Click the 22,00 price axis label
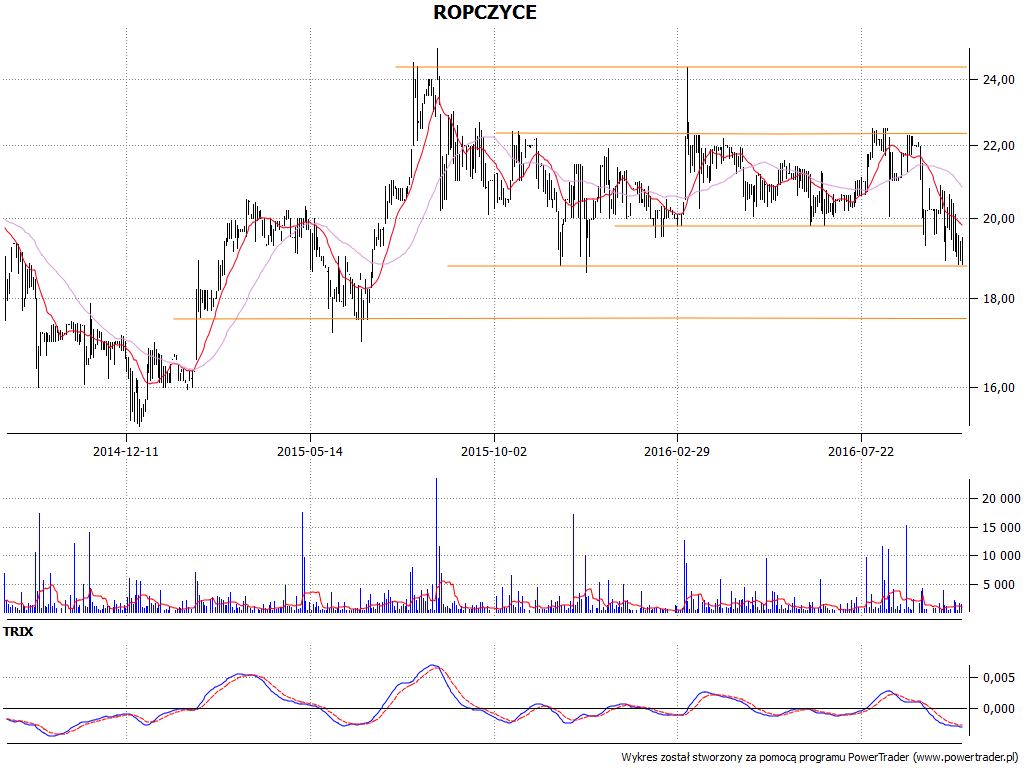 999,146
